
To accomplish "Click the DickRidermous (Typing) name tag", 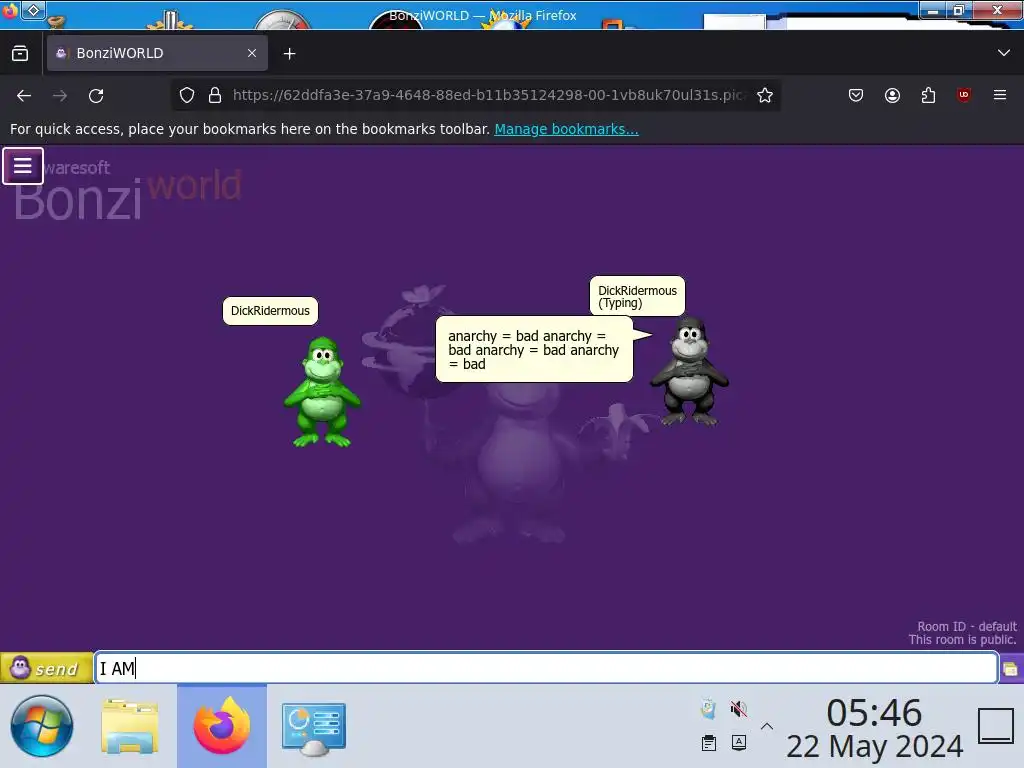I will coord(637,296).
